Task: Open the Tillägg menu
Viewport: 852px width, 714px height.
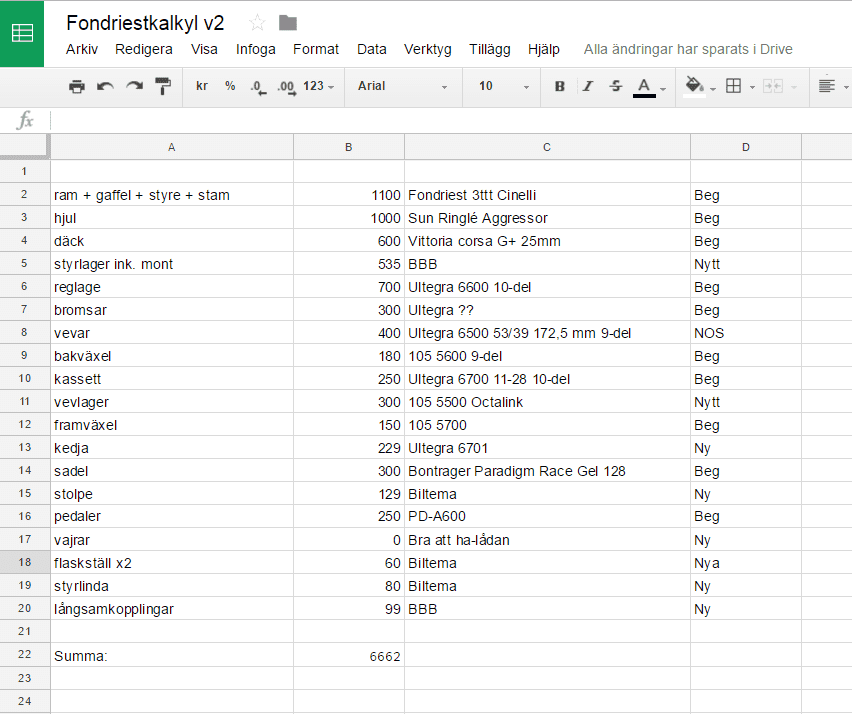Action: click(490, 49)
